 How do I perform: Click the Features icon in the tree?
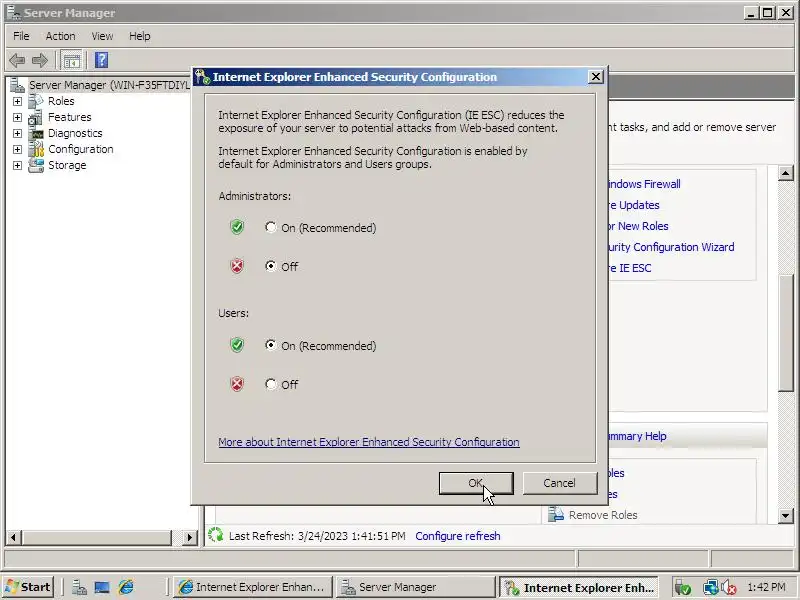(x=36, y=117)
